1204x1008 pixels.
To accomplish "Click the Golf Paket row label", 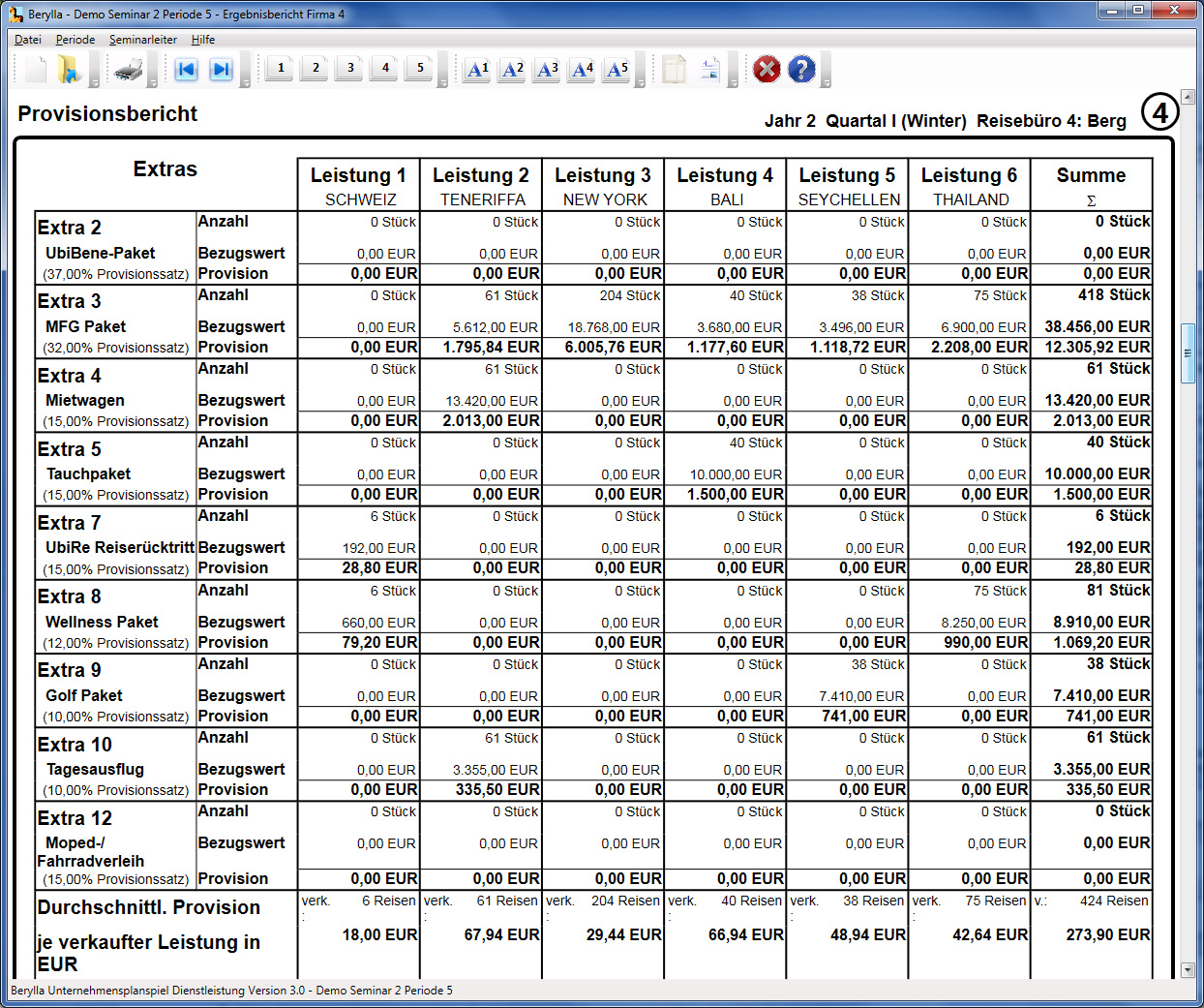I will coord(84,695).
